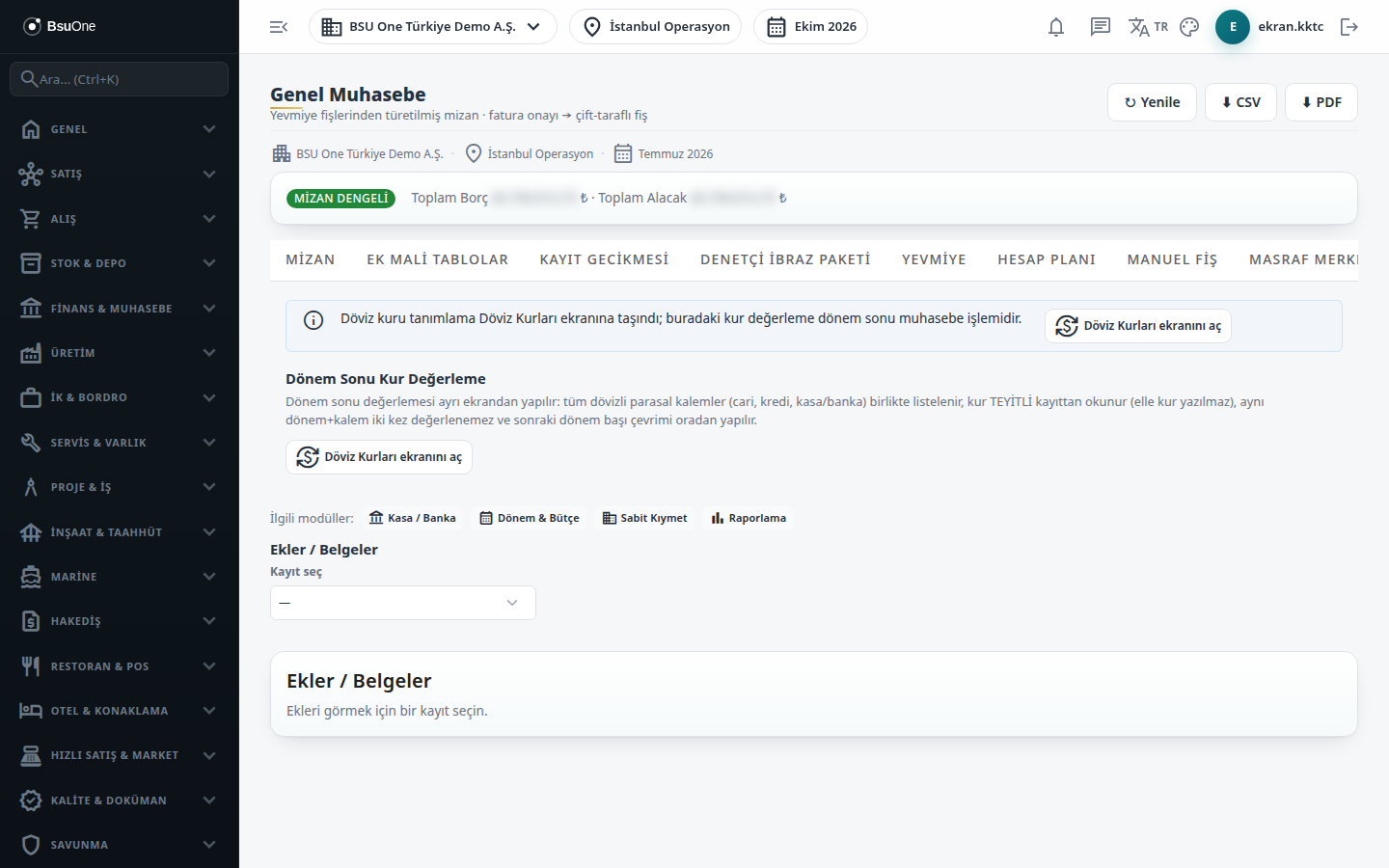
Task: Open the Sabit Kıymet related module
Action: tap(644, 518)
